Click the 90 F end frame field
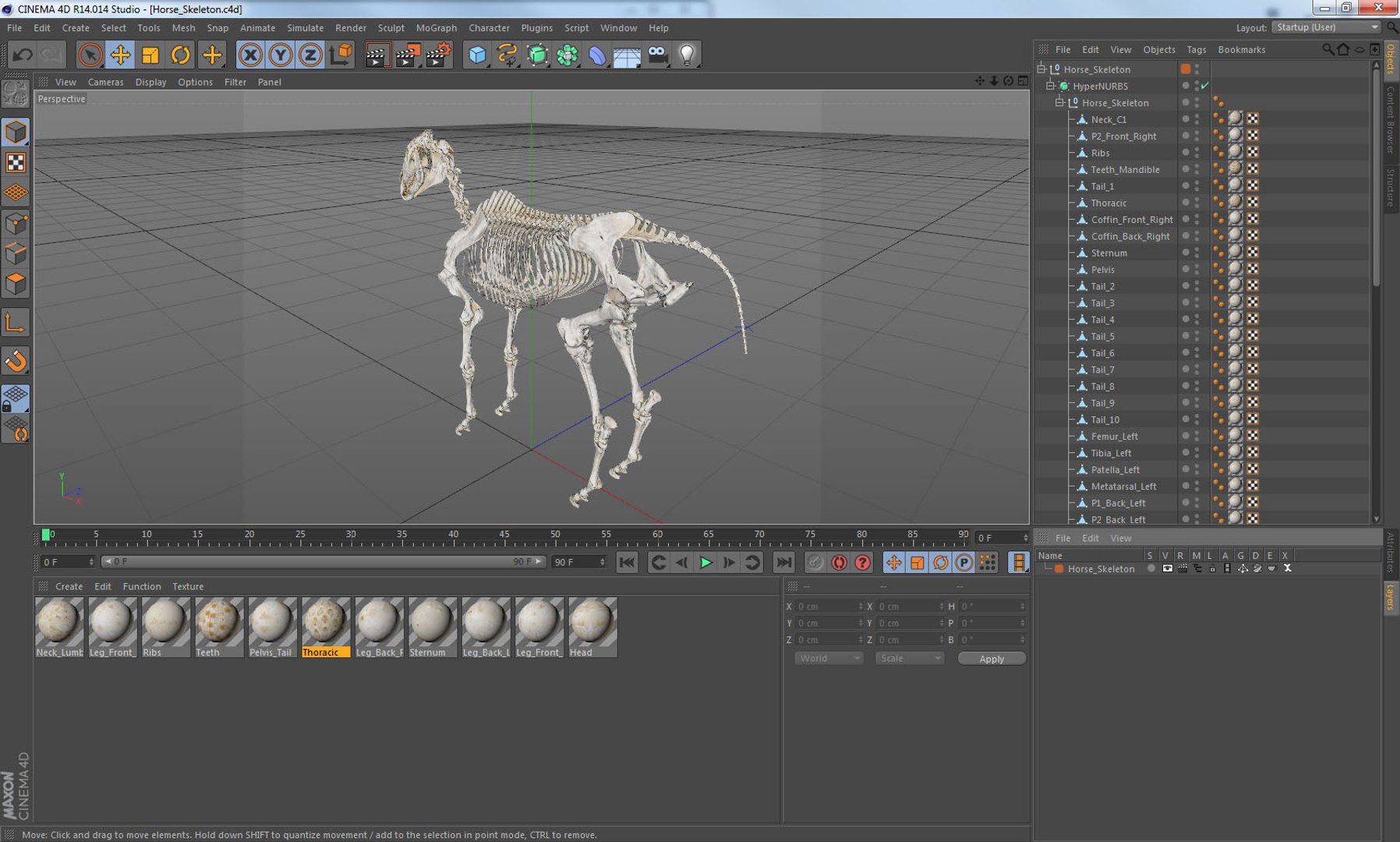 click(x=578, y=561)
